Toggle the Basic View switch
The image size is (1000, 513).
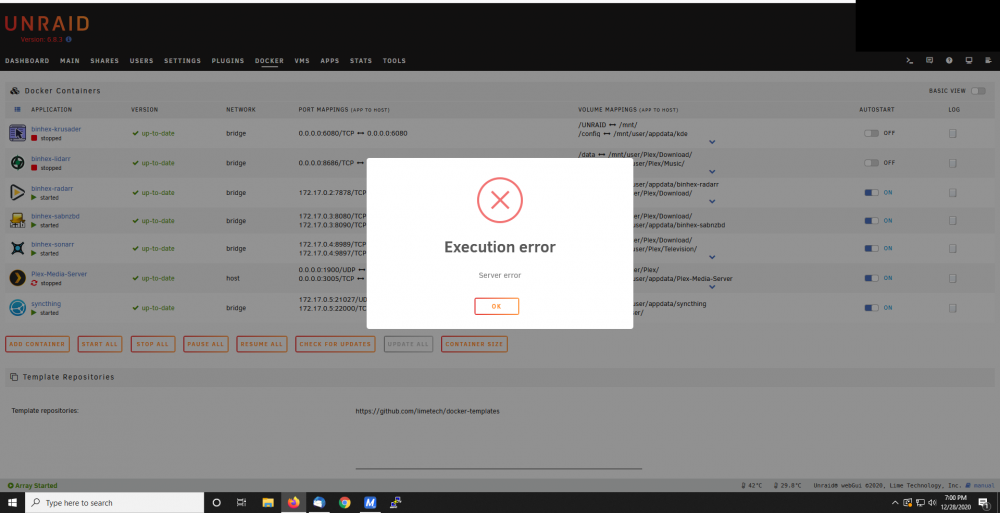978,91
